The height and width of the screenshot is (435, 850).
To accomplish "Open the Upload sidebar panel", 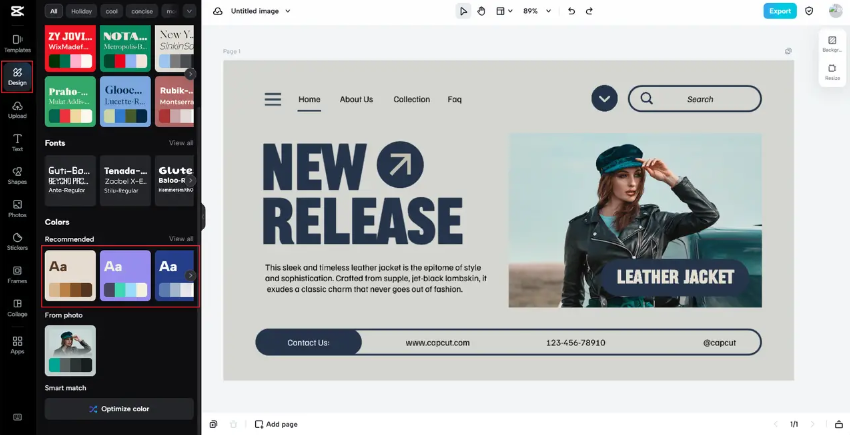I will point(17,110).
